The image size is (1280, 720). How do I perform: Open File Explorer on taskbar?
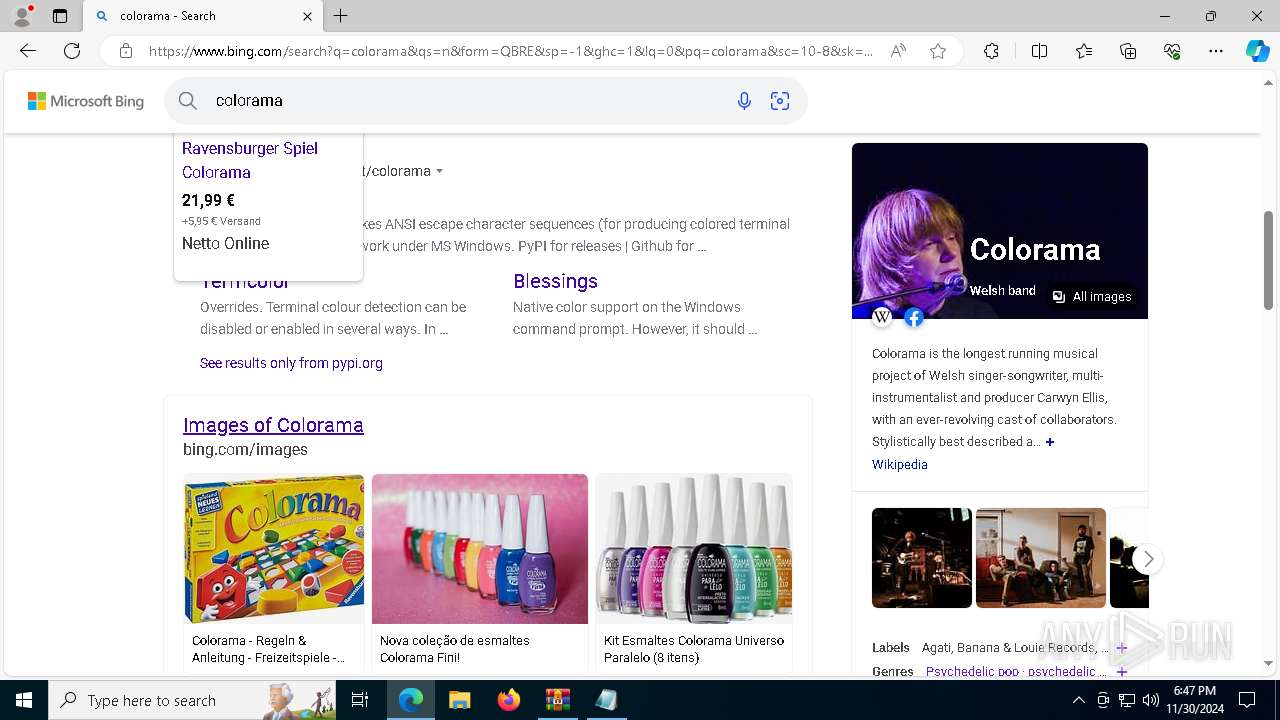459,700
